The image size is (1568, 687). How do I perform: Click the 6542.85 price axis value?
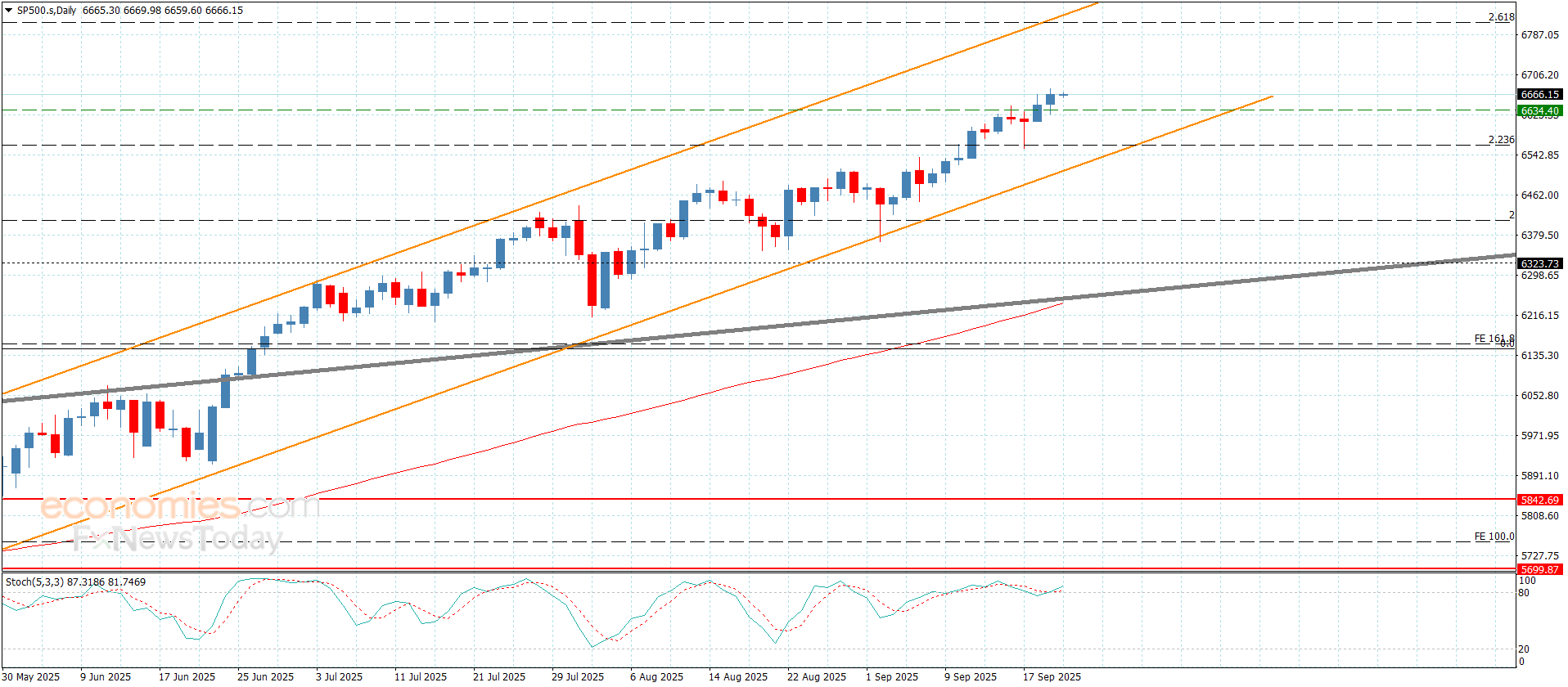pyautogui.click(x=1539, y=155)
